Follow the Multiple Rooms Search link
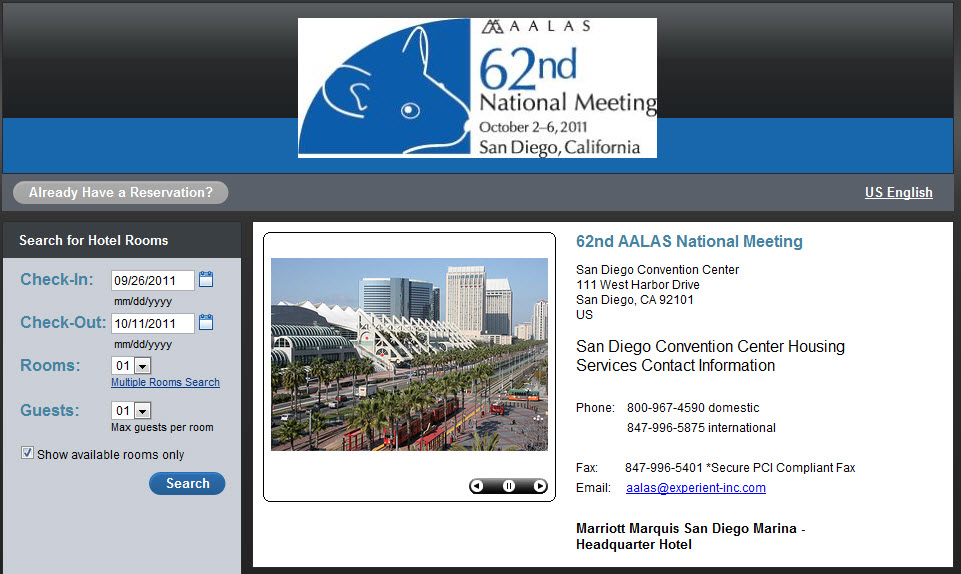Screen dimensions: 961x574 click(x=165, y=382)
